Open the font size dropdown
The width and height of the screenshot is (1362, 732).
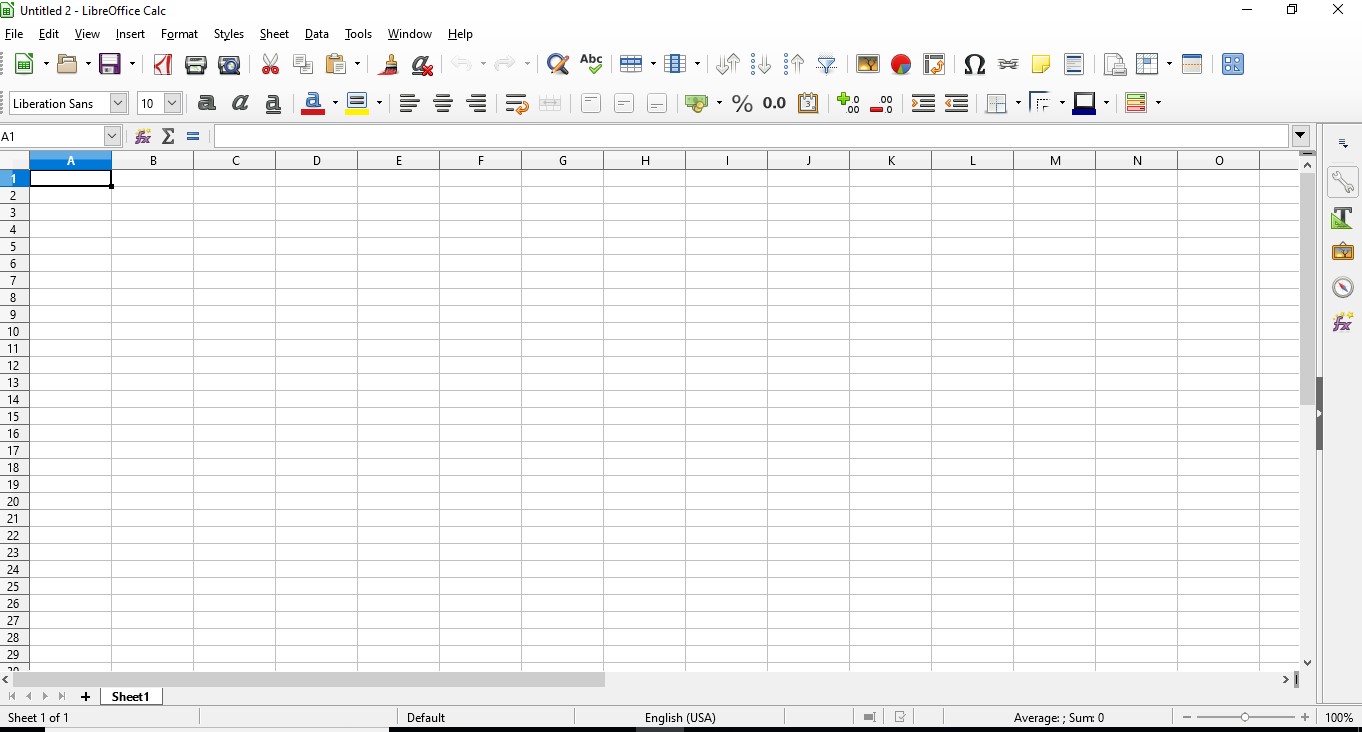172,103
